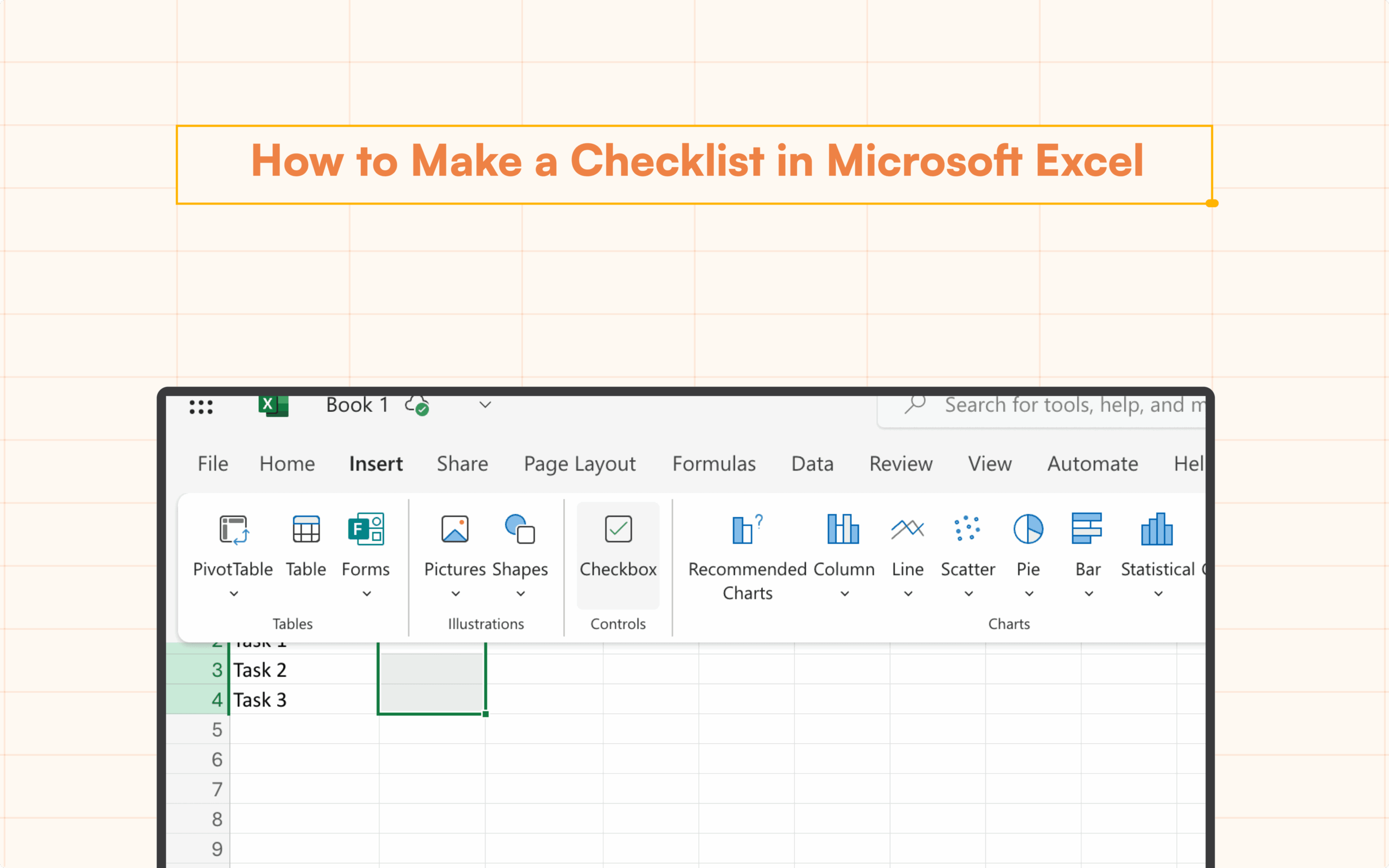Expand the Column chart dropdown arrow
Image resolution: width=1389 pixels, height=868 pixels.
pyautogui.click(x=845, y=593)
